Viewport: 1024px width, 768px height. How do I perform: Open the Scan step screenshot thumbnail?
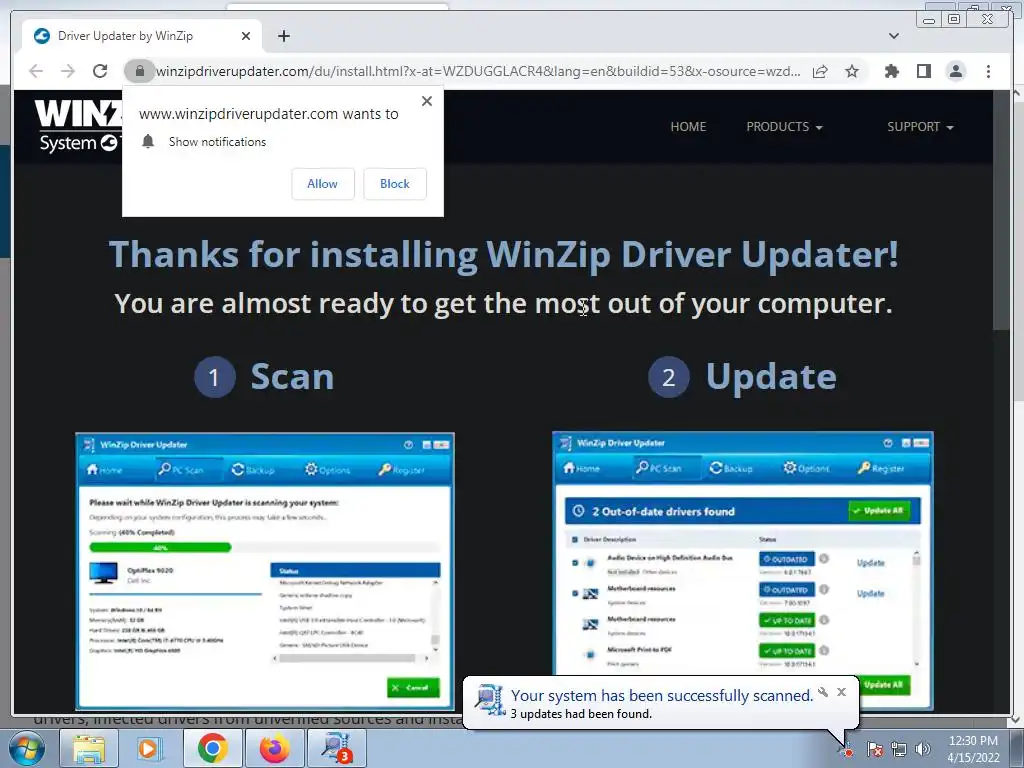265,571
